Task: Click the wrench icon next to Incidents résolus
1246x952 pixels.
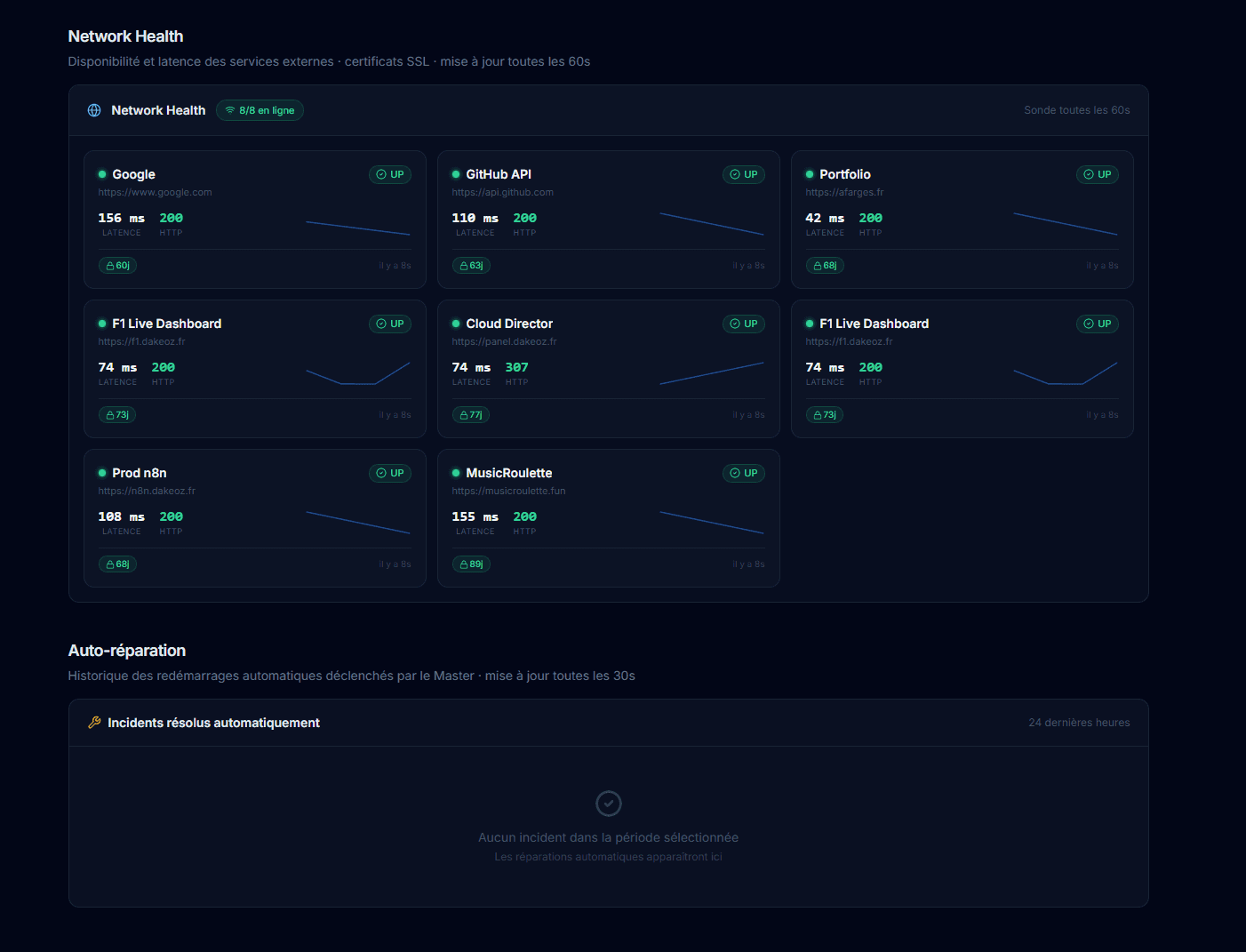Action: pos(94,723)
